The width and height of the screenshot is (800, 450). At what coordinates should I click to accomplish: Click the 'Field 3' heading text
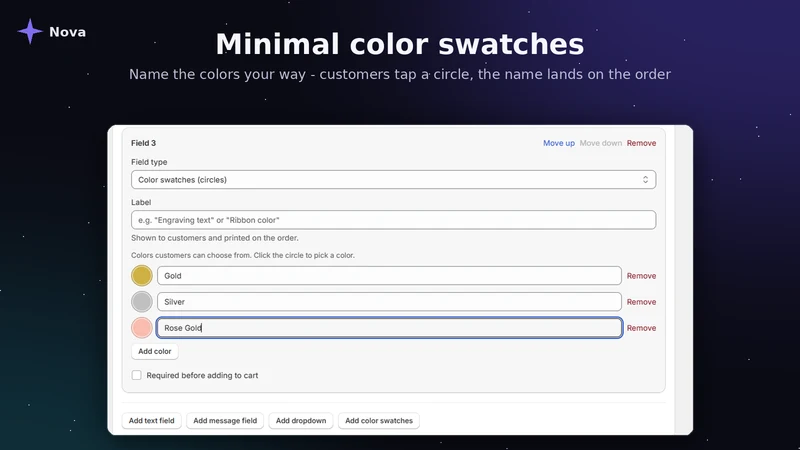(143, 143)
